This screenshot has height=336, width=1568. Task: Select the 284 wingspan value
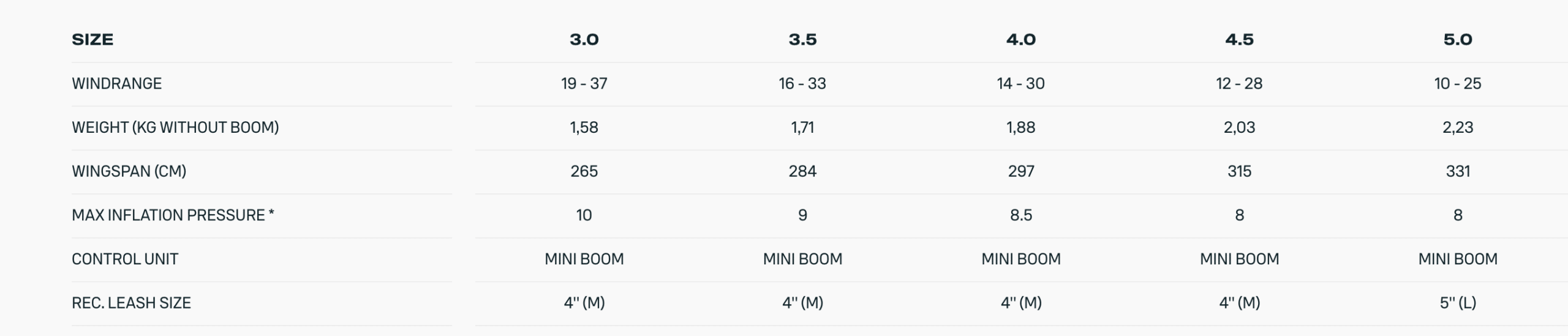[x=802, y=171]
